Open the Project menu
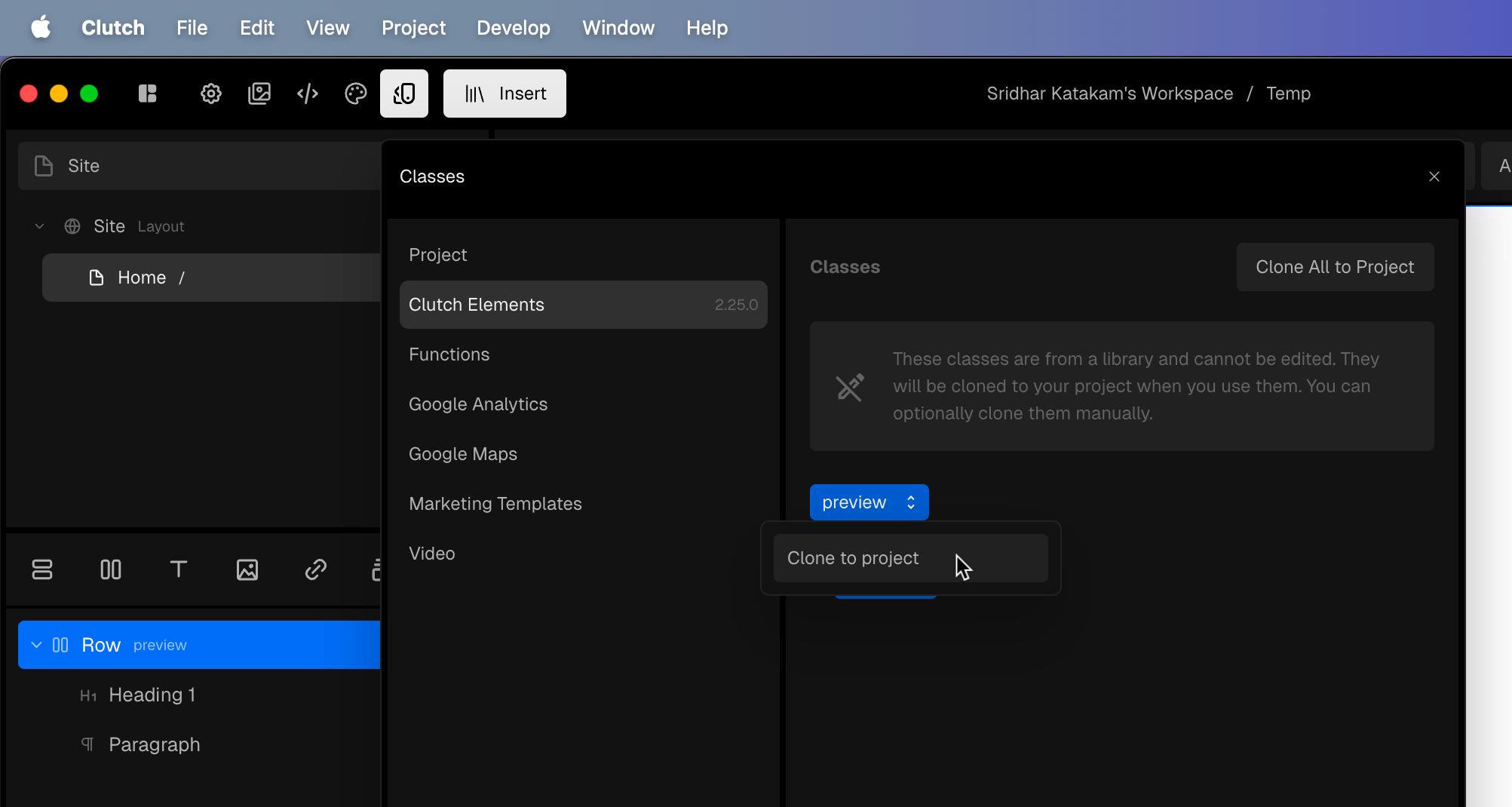The height and width of the screenshot is (807, 1512). point(413,28)
